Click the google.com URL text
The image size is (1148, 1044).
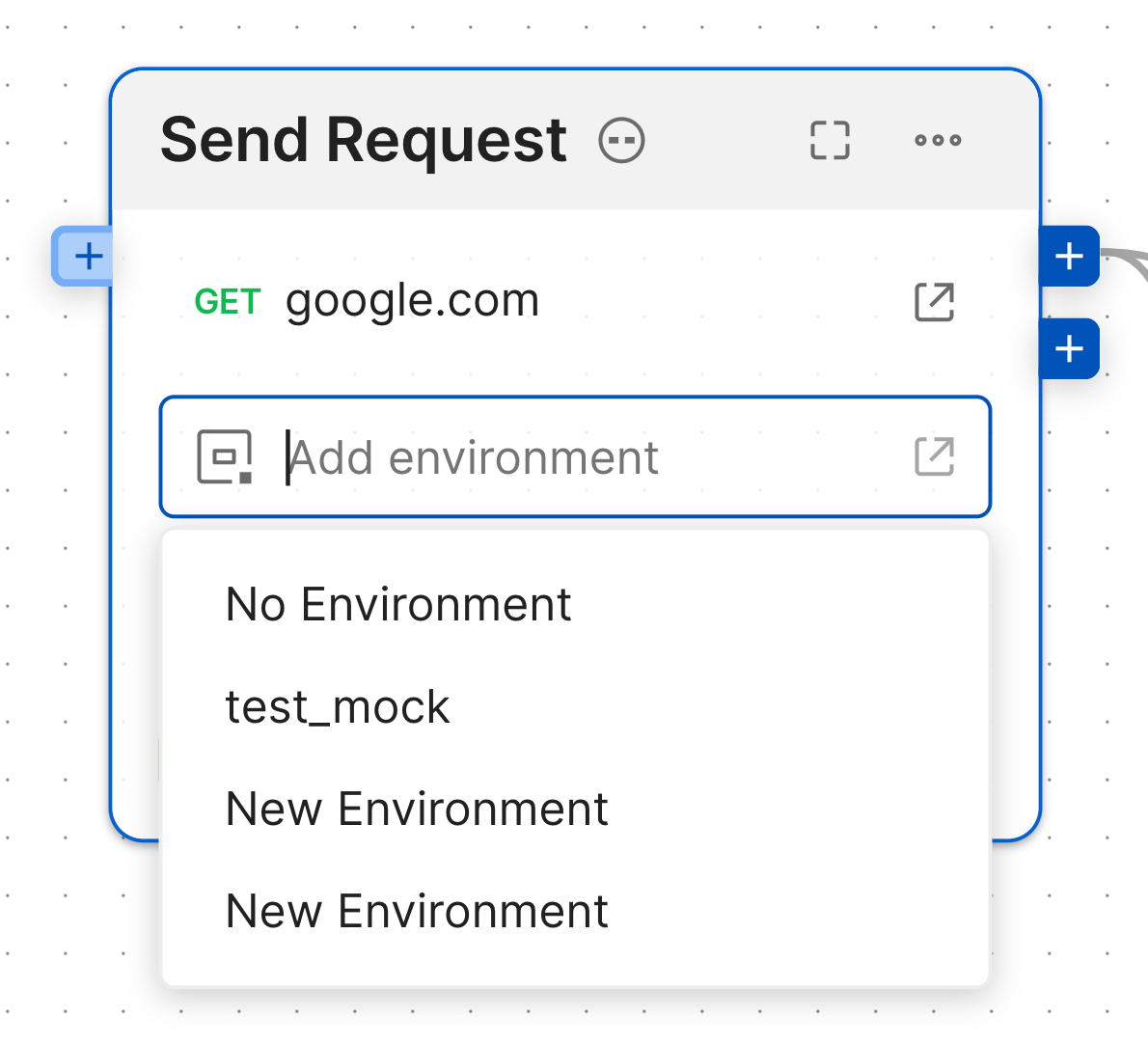[412, 300]
